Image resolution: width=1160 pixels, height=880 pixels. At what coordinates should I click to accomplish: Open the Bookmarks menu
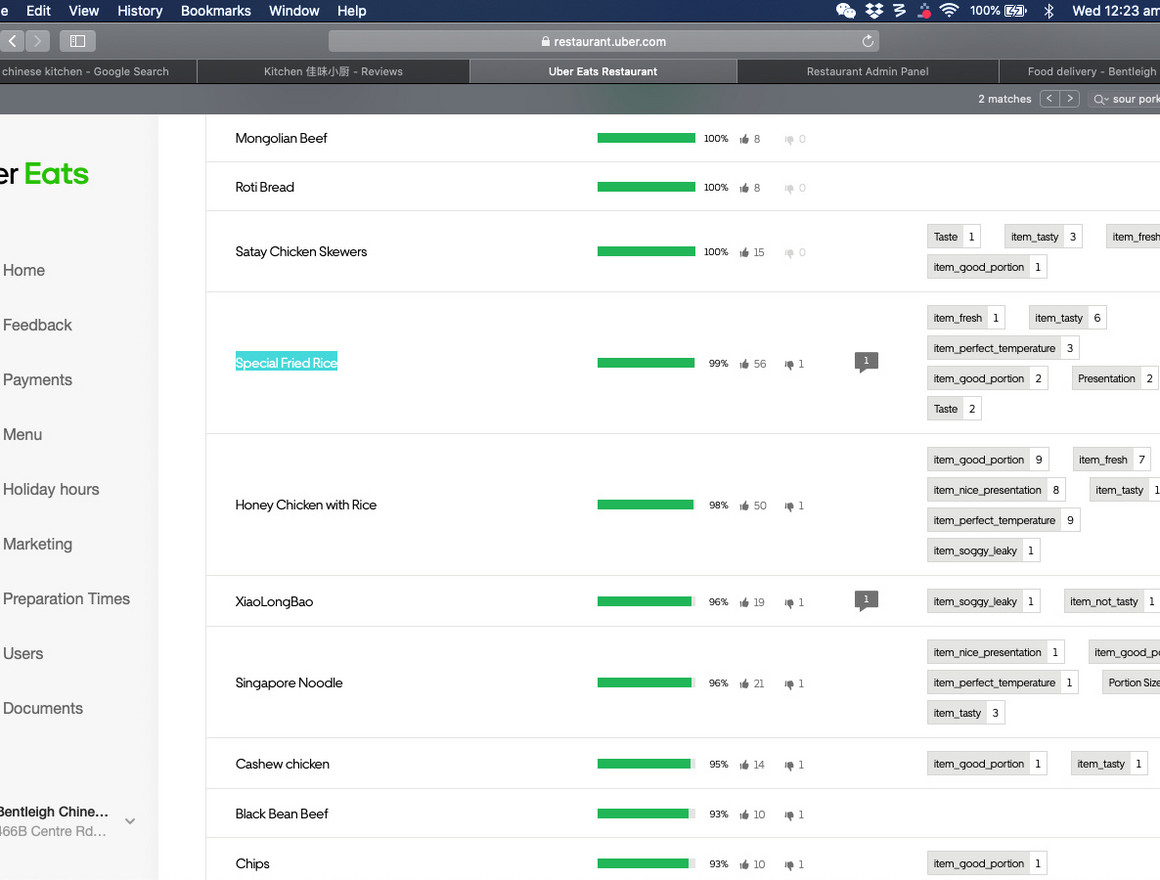pyautogui.click(x=215, y=11)
